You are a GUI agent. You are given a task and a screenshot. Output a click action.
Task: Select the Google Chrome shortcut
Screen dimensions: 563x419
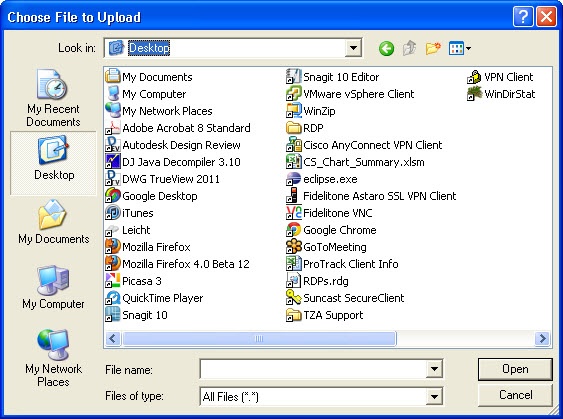(x=331, y=230)
